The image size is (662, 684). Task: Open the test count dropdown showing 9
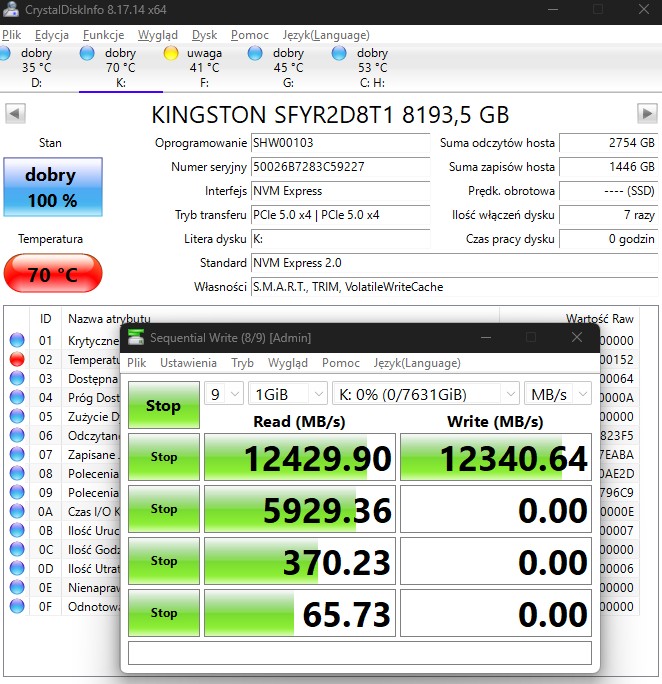(223, 394)
